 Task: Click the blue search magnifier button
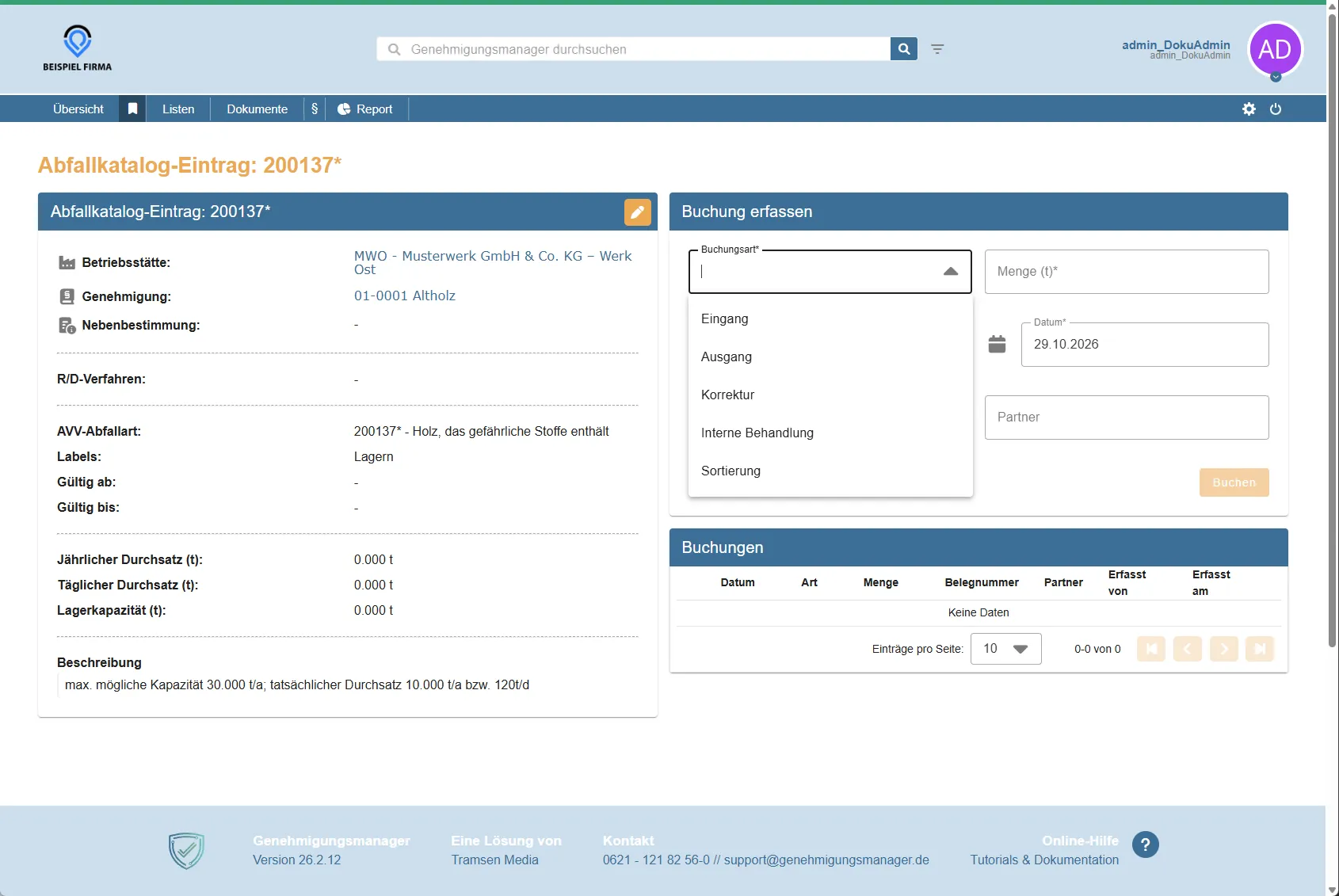[904, 49]
